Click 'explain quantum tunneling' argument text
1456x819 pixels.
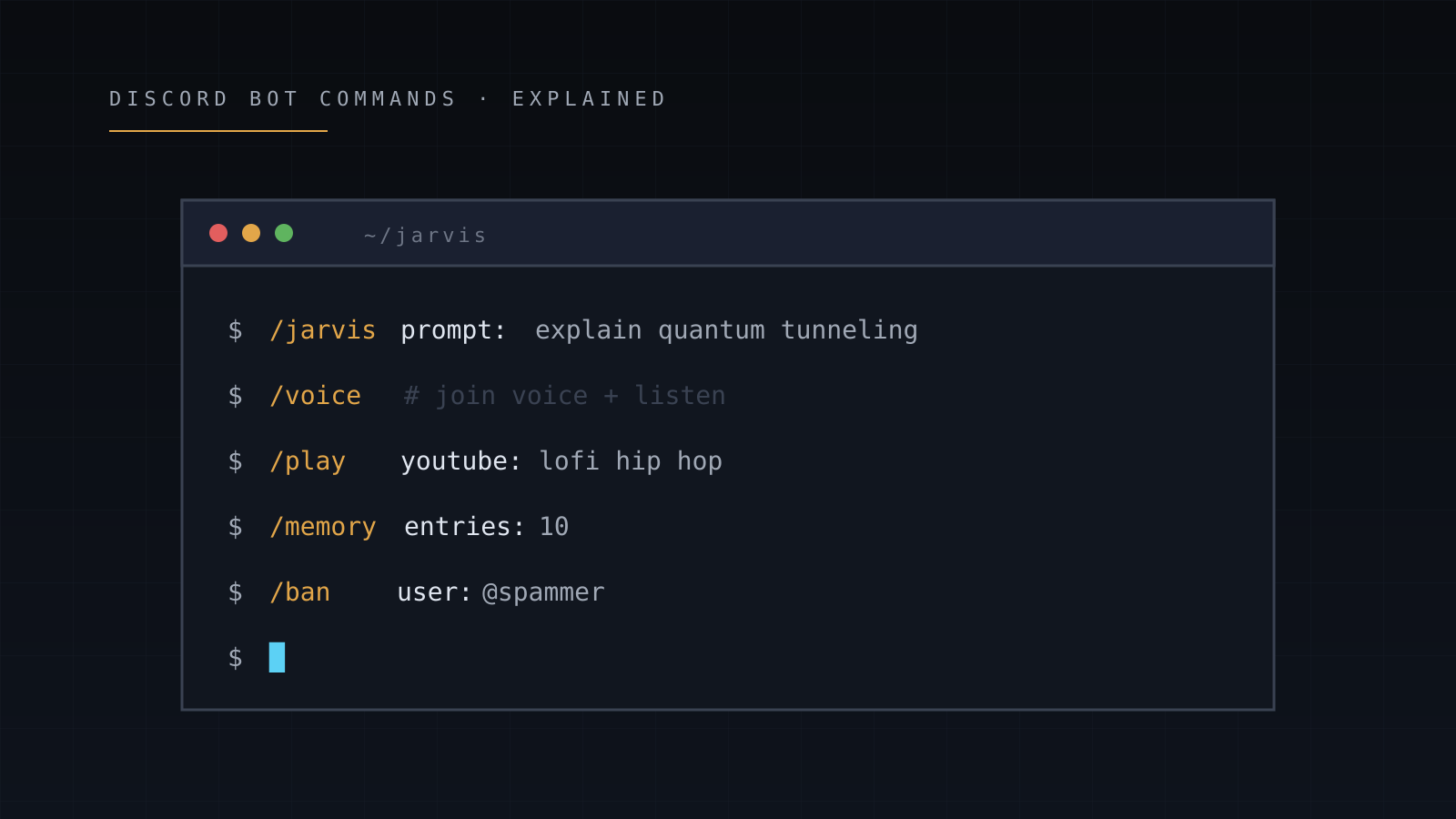coord(726,330)
